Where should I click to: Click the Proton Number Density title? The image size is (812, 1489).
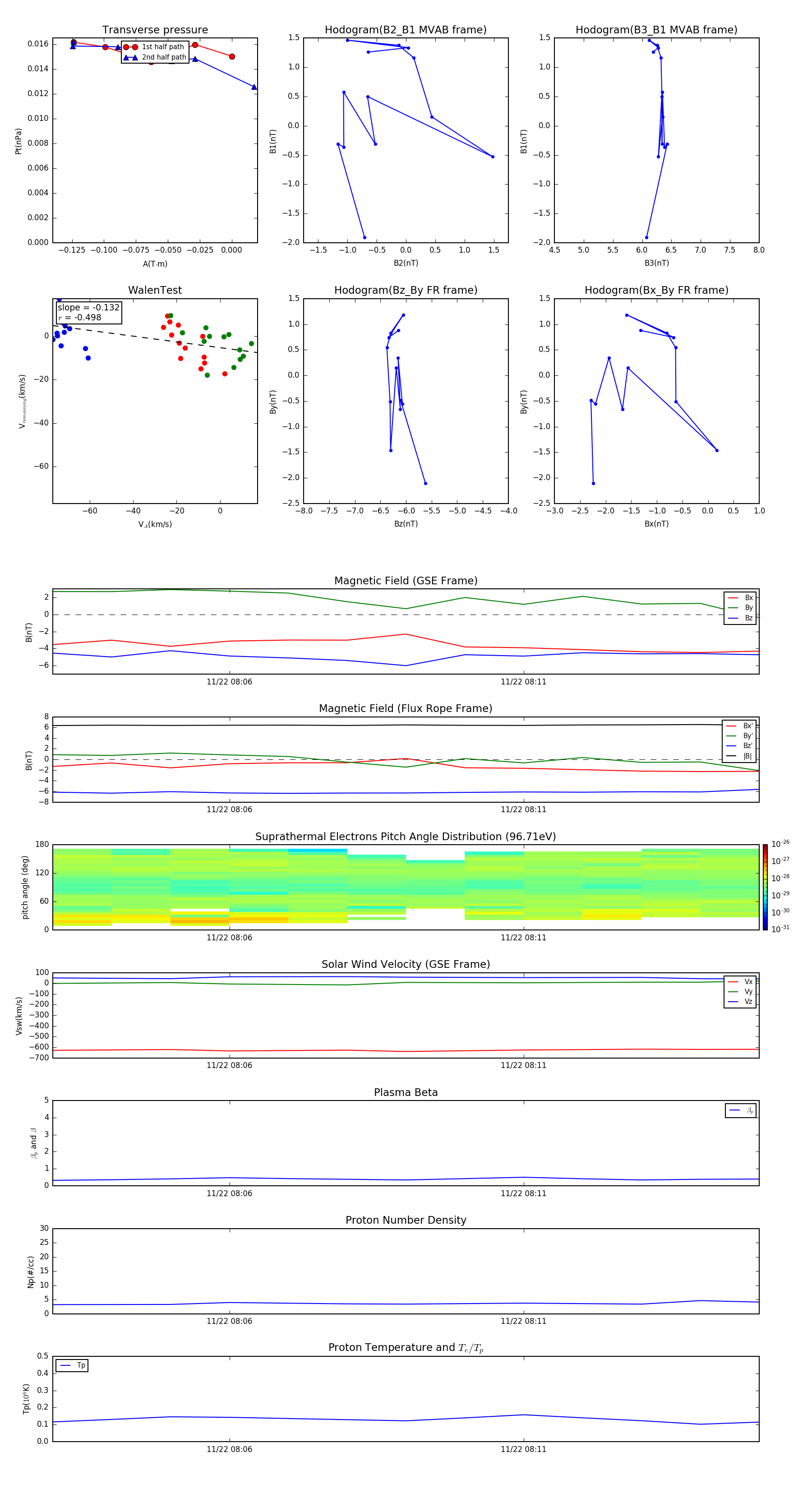tap(406, 1220)
